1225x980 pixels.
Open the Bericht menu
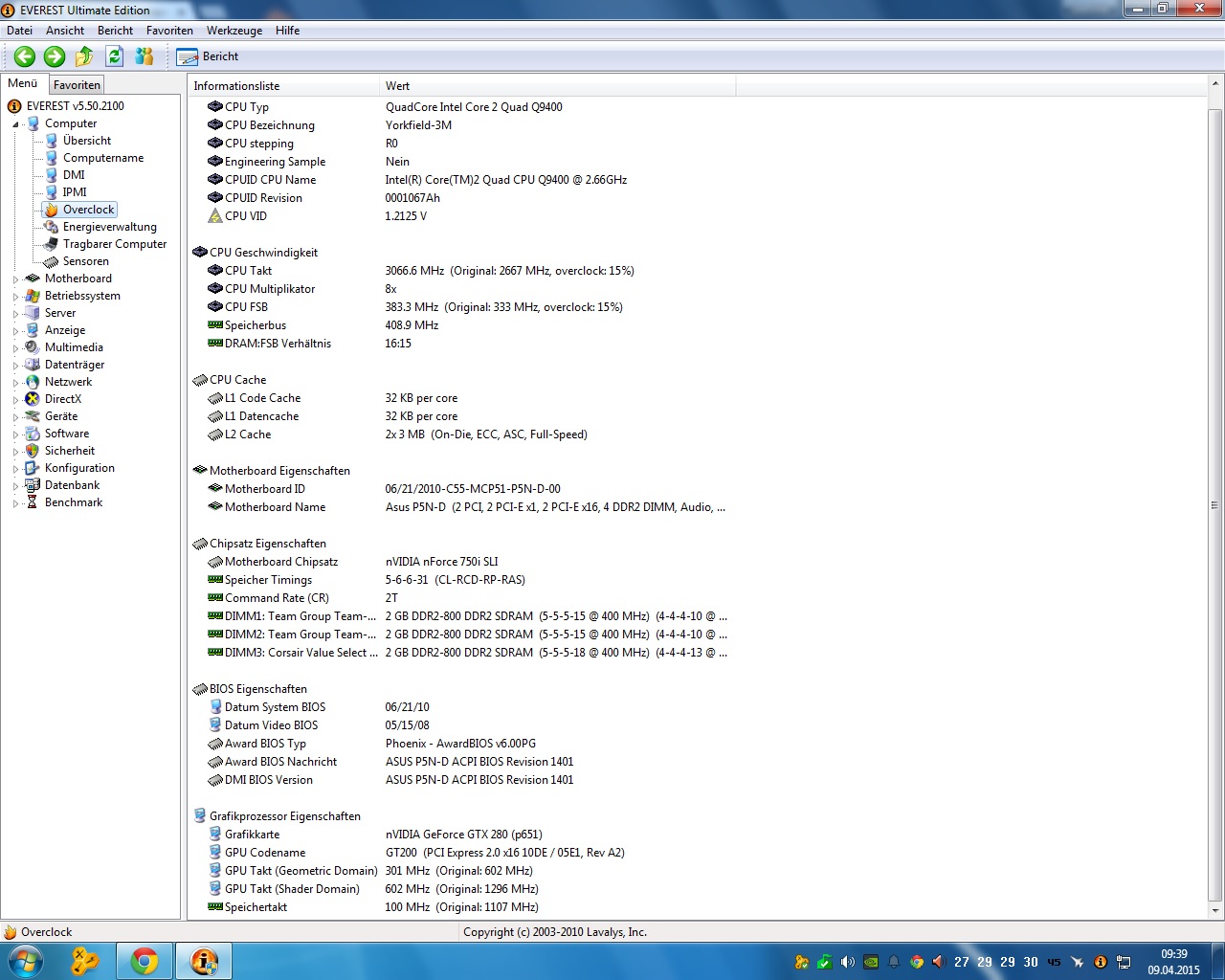115,31
